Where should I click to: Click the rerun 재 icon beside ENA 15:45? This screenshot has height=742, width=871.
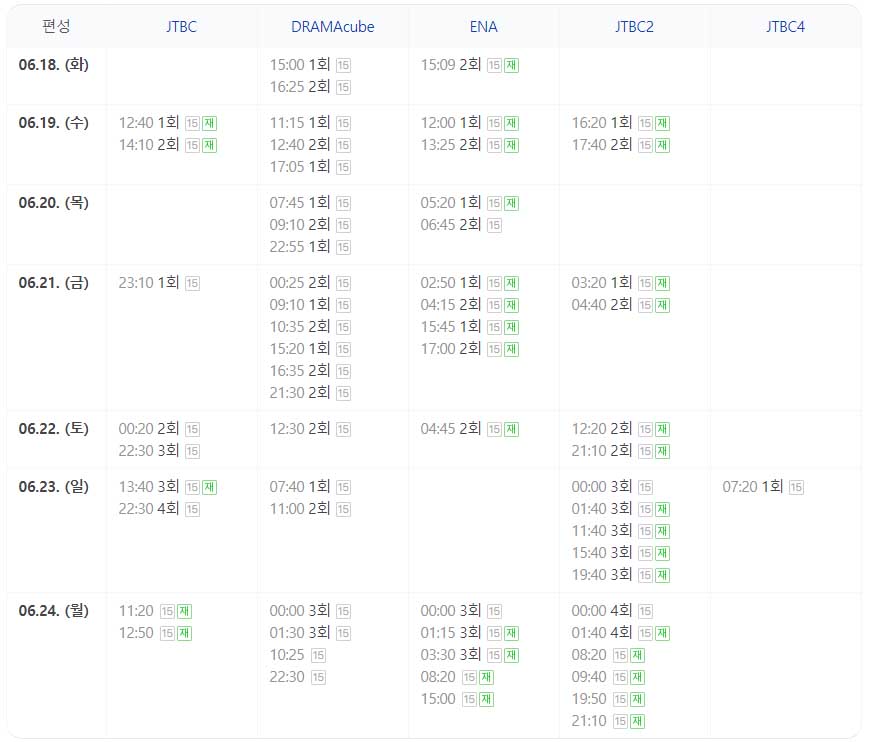point(512,327)
